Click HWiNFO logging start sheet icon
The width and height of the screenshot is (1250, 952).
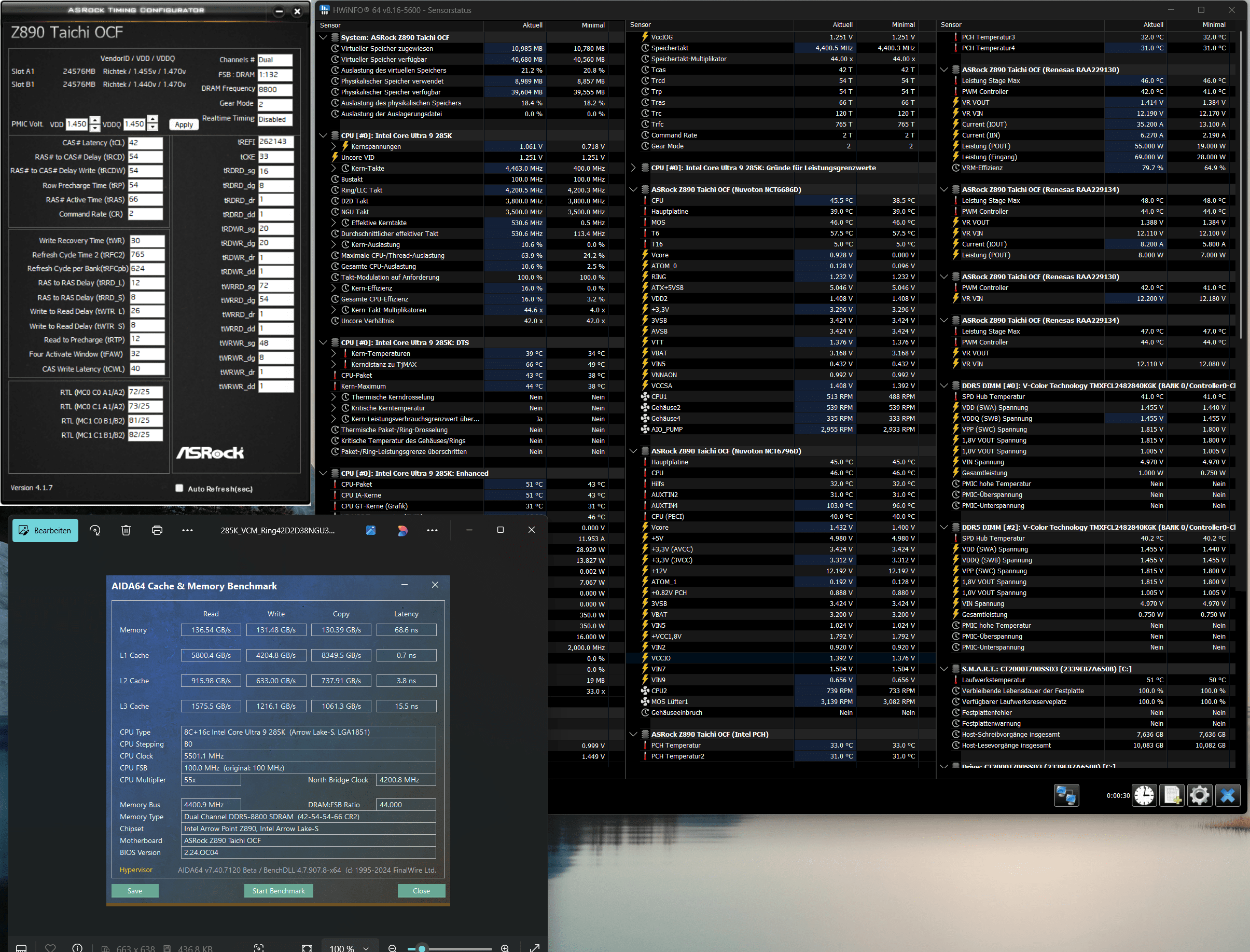[1172, 796]
